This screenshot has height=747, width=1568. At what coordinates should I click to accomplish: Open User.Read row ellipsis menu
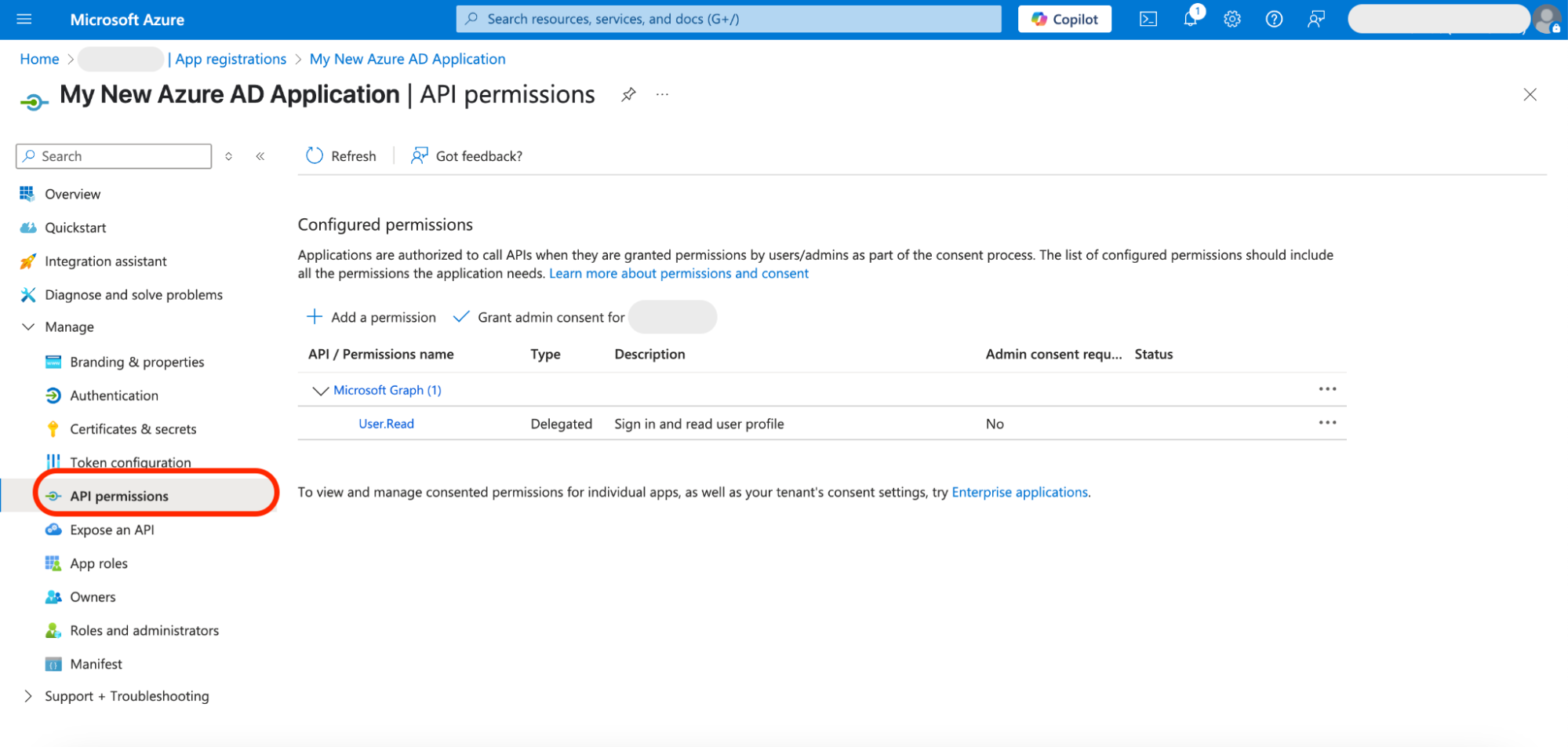(1327, 423)
